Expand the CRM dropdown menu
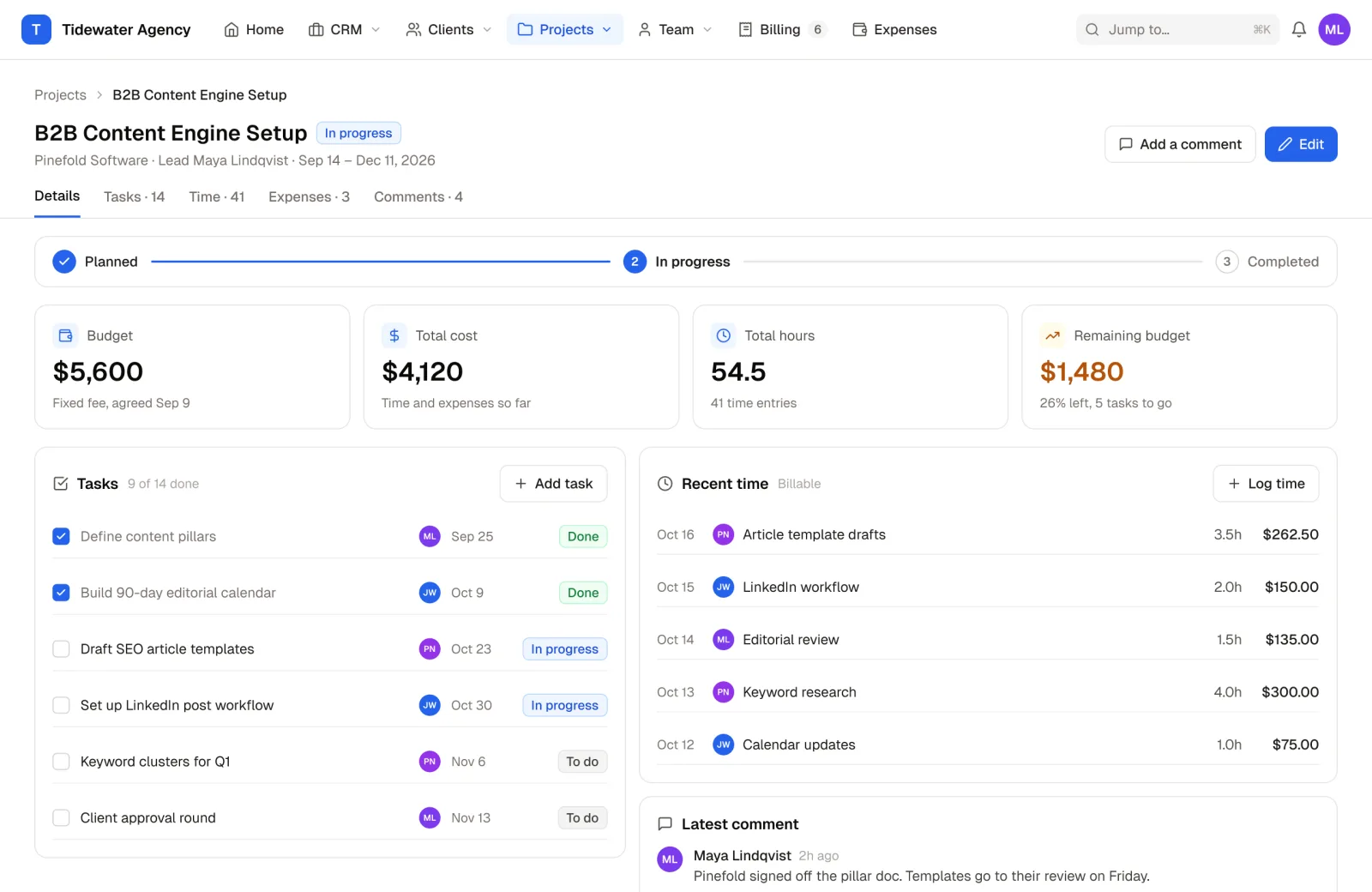This screenshot has height=892, width=1372. point(344,29)
